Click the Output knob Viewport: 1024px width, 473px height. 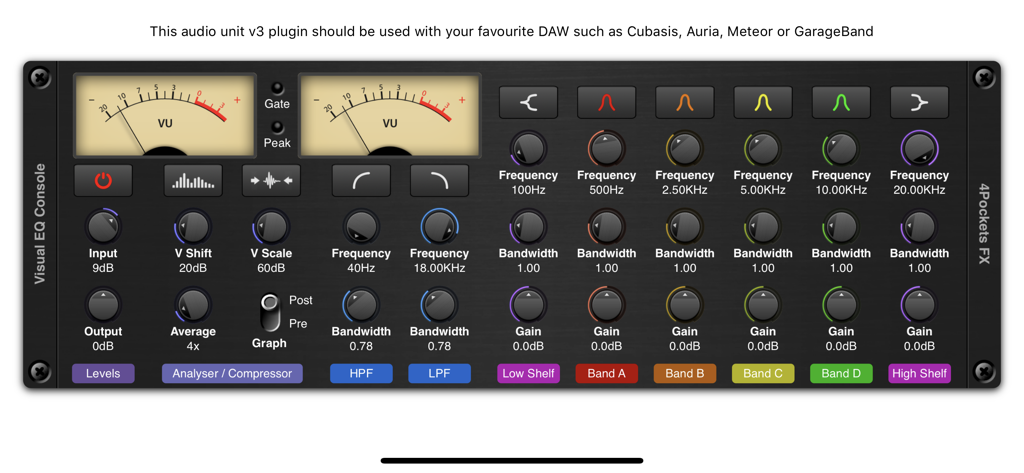[103, 305]
